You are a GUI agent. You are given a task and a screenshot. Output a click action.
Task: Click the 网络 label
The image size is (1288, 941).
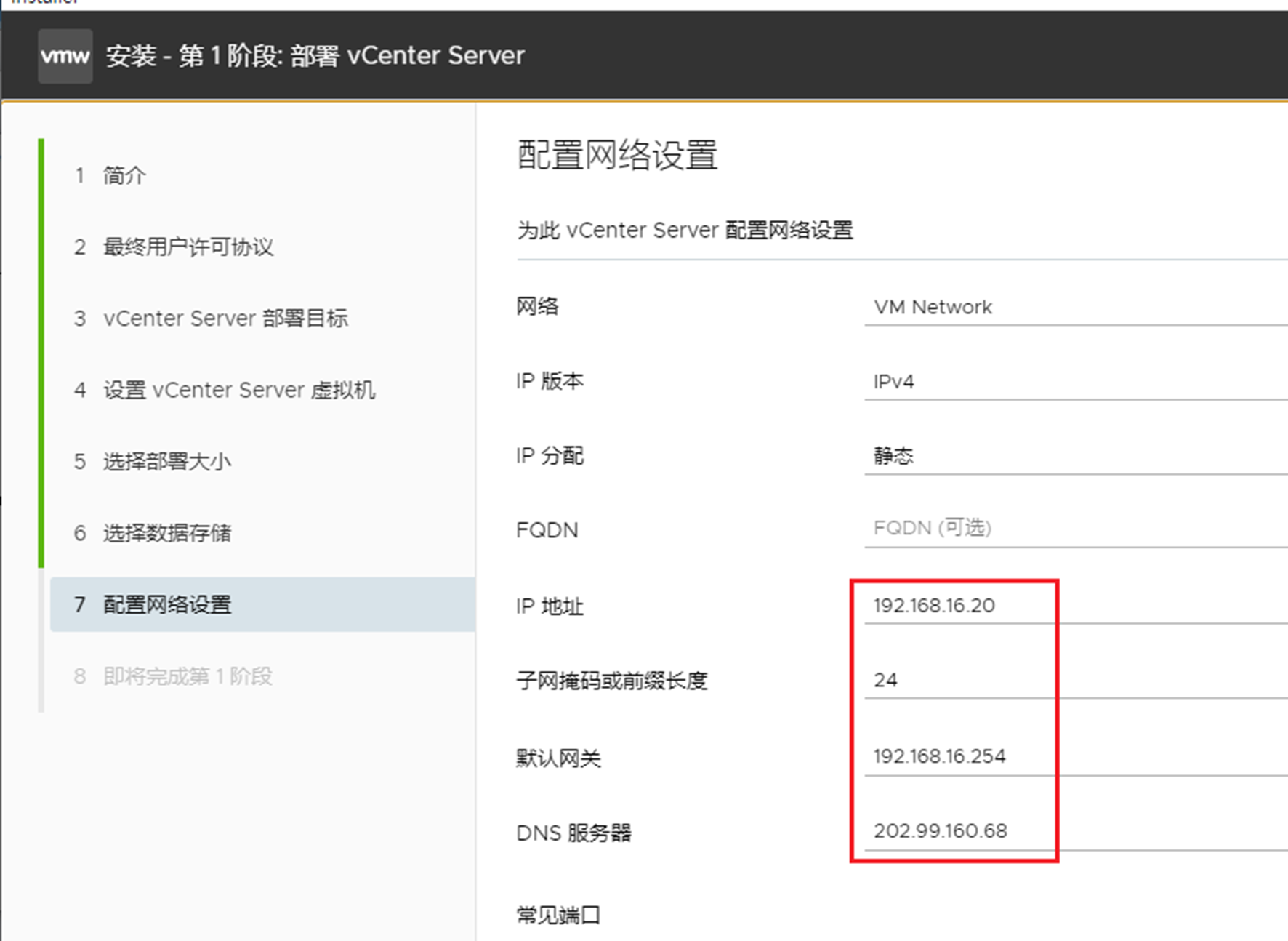(537, 306)
